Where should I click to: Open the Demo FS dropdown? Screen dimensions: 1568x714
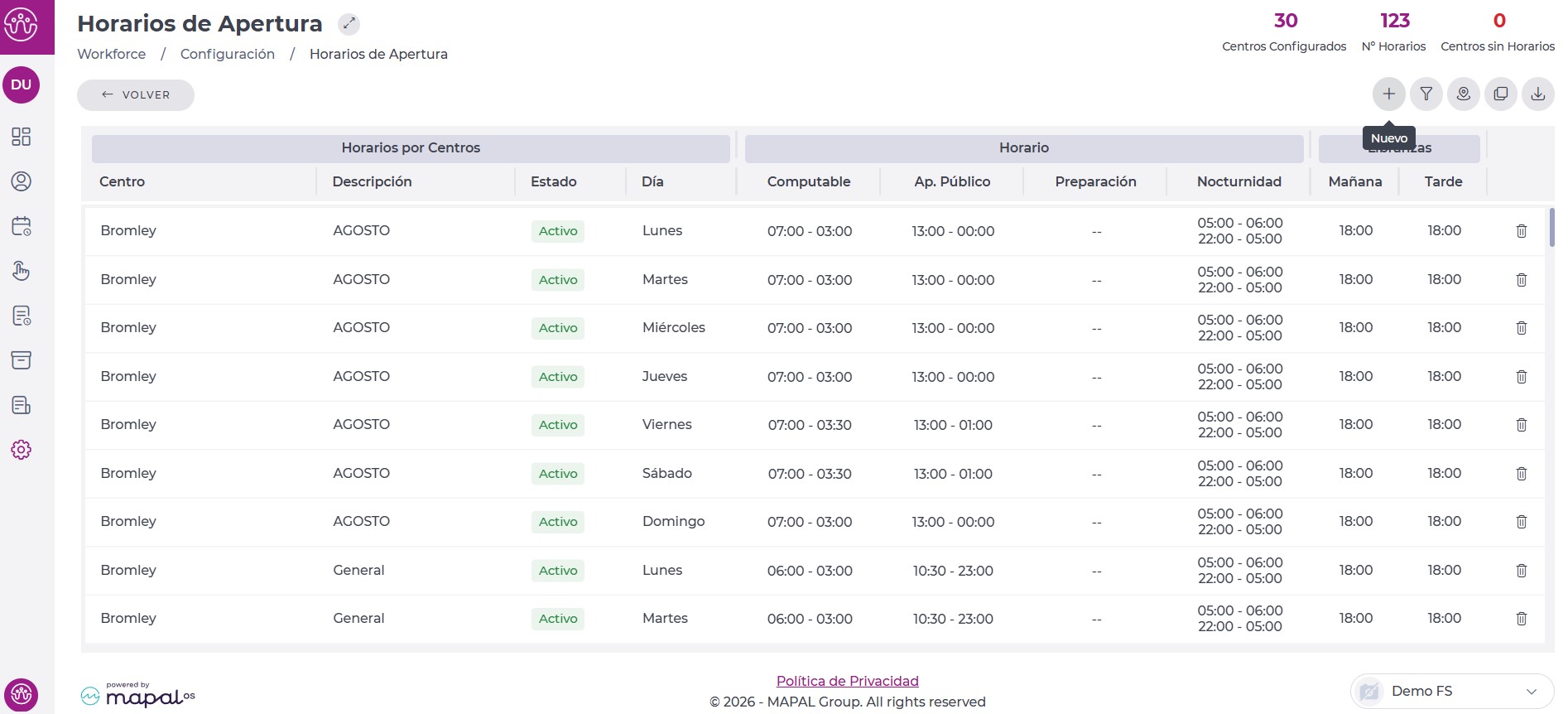[1451, 691]
